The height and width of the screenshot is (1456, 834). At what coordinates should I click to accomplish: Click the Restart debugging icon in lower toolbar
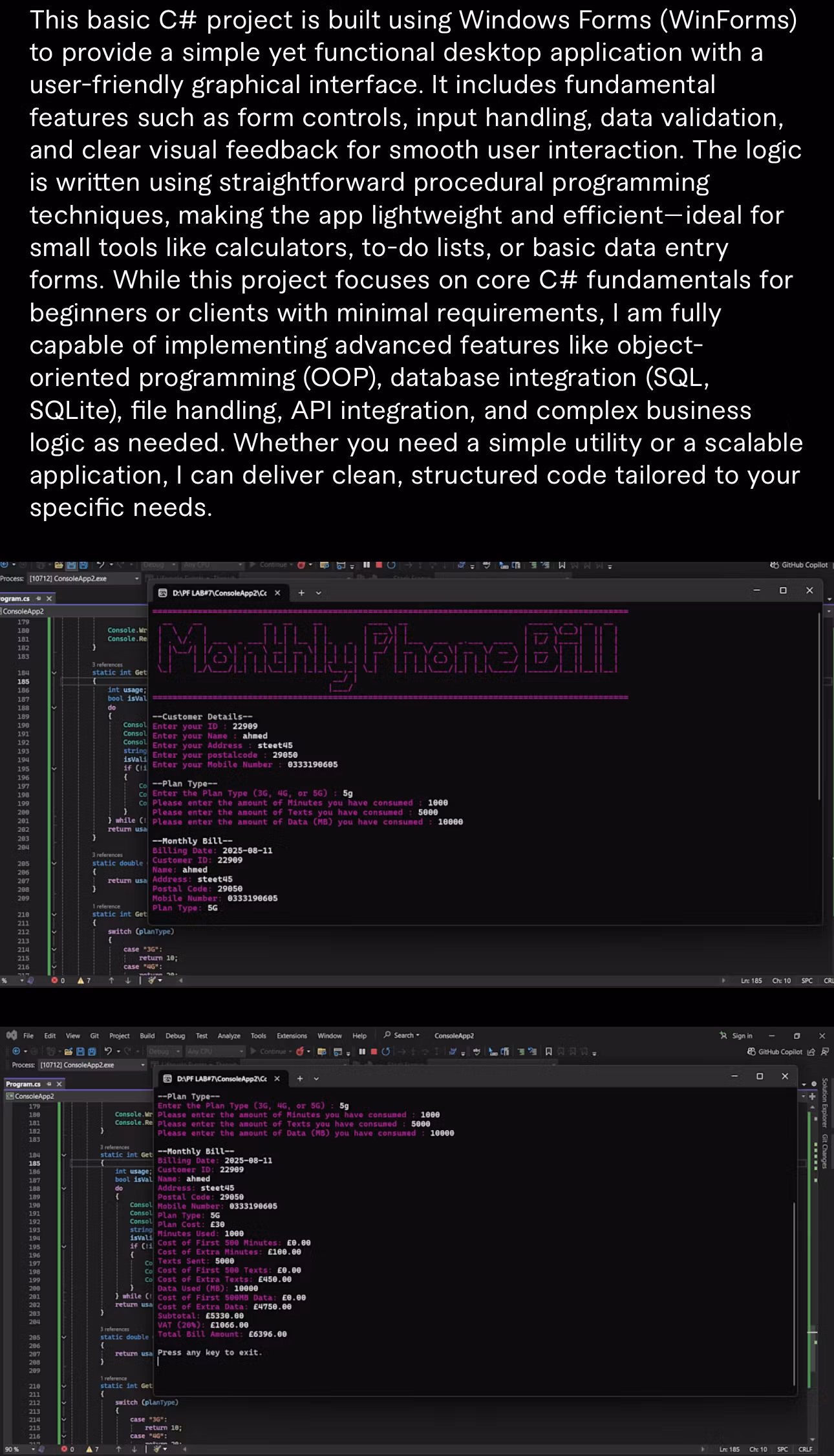click(386, 1051)
